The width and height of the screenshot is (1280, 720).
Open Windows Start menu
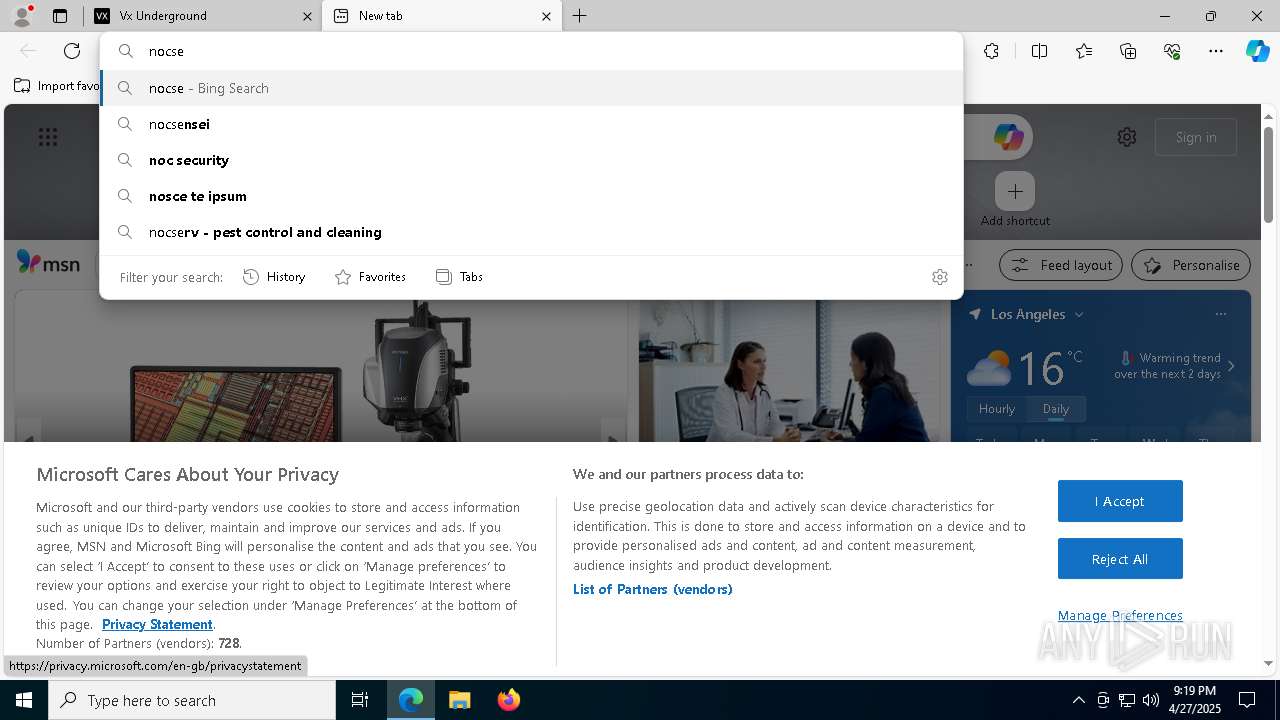[x=24, y=700]
